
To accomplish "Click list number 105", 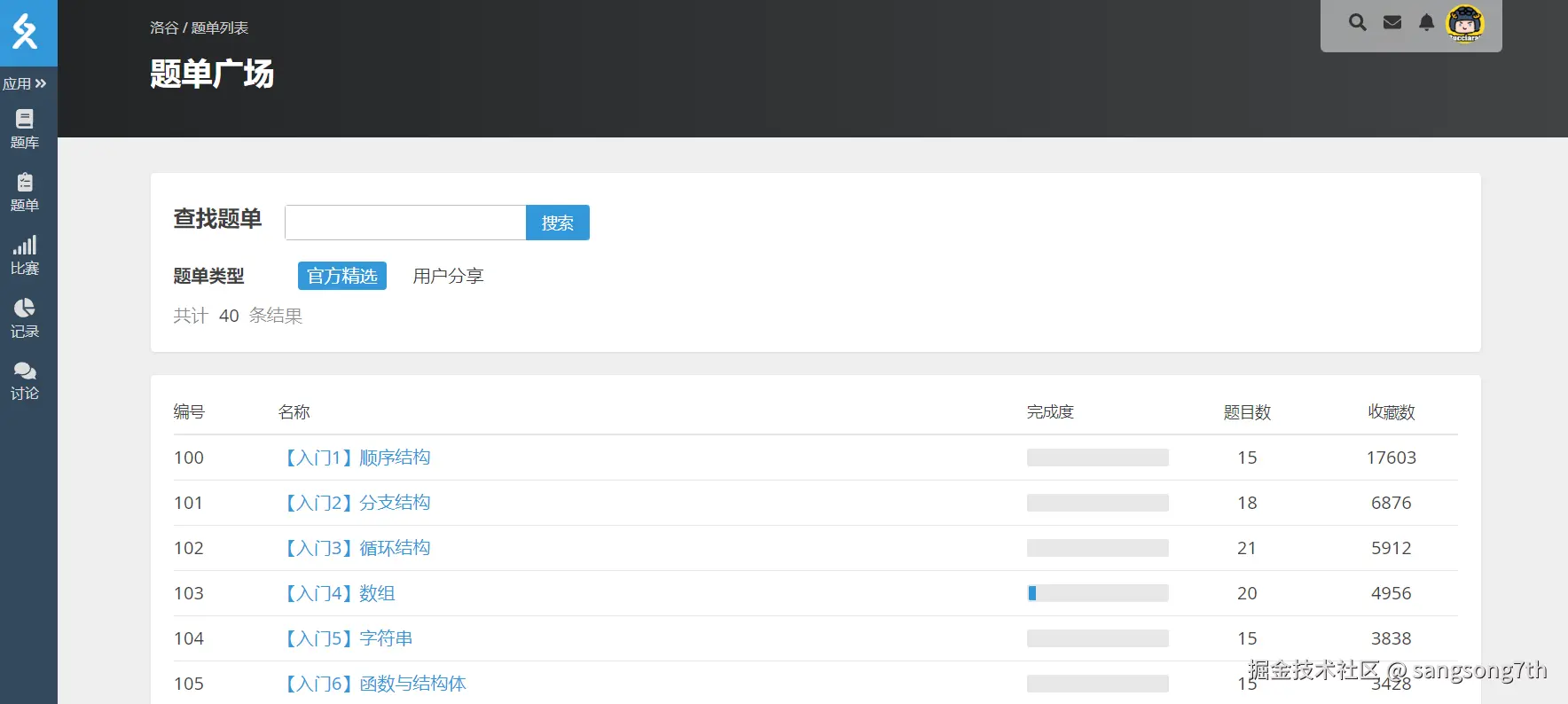I will tap(189, 684).
